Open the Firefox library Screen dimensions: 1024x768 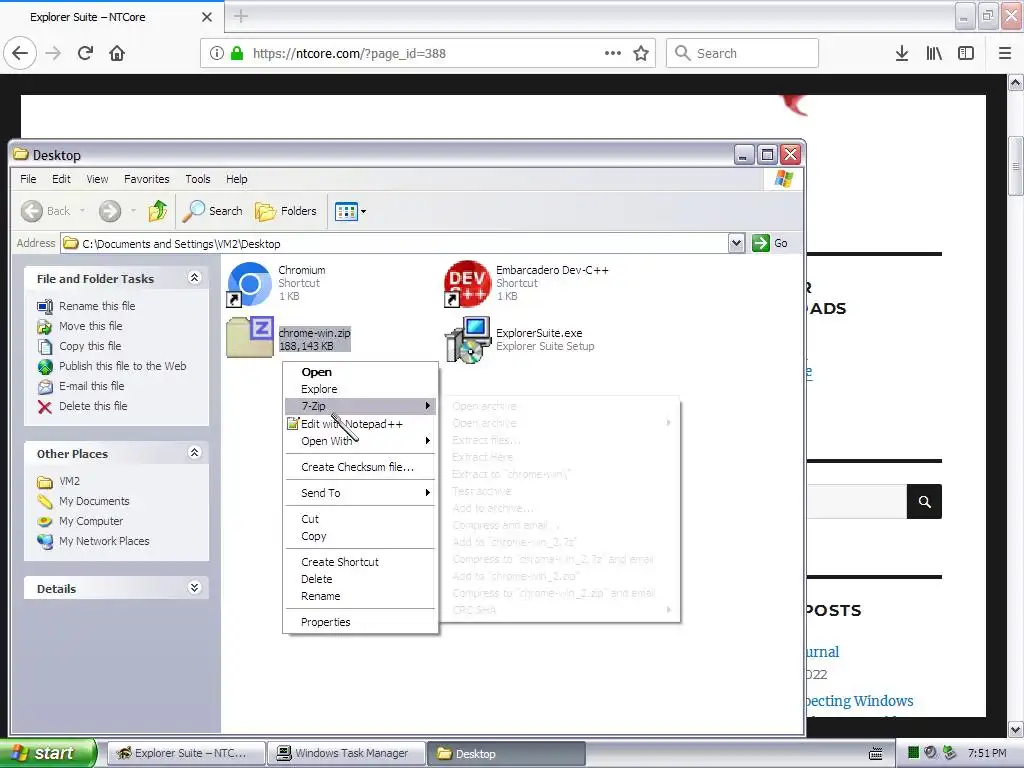tap(934, 53)
